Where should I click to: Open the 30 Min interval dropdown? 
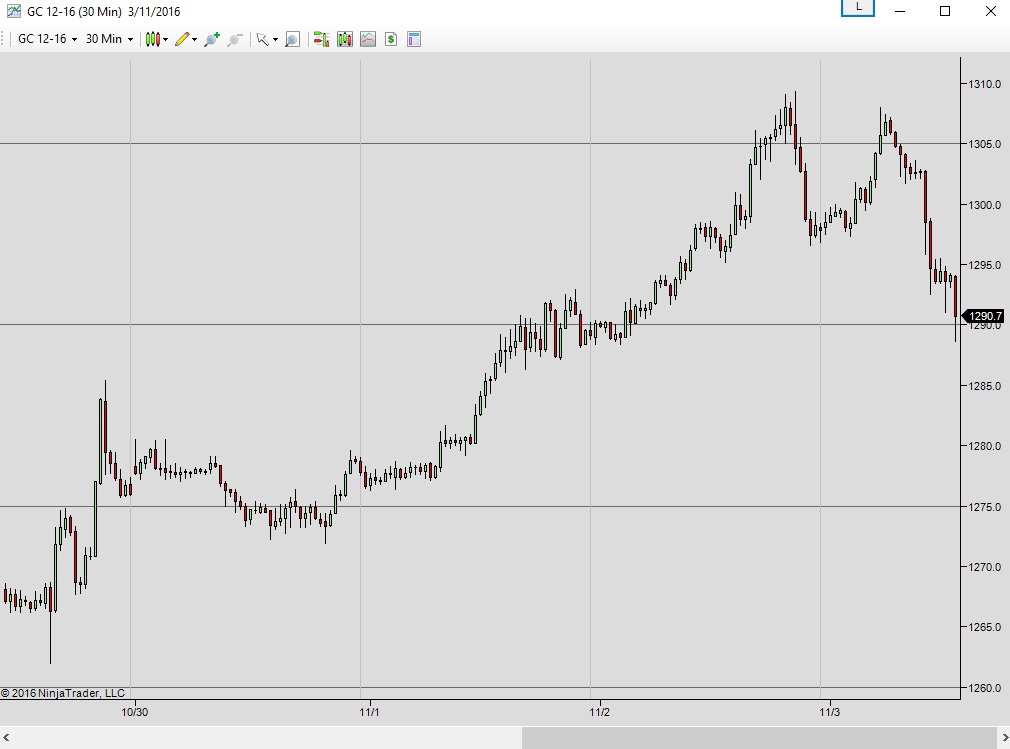109,39
